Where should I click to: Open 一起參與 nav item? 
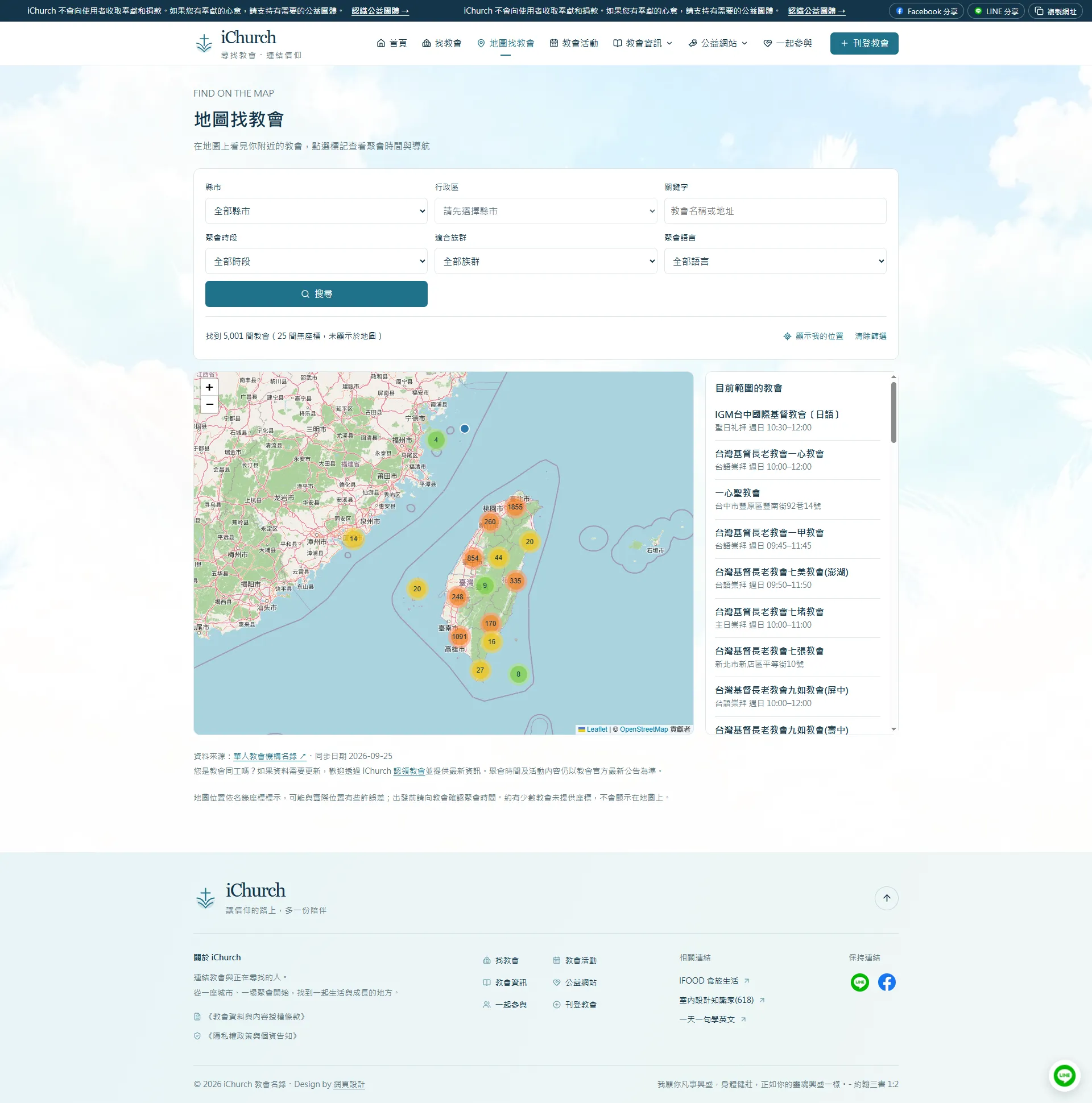(x=788, y=43)
